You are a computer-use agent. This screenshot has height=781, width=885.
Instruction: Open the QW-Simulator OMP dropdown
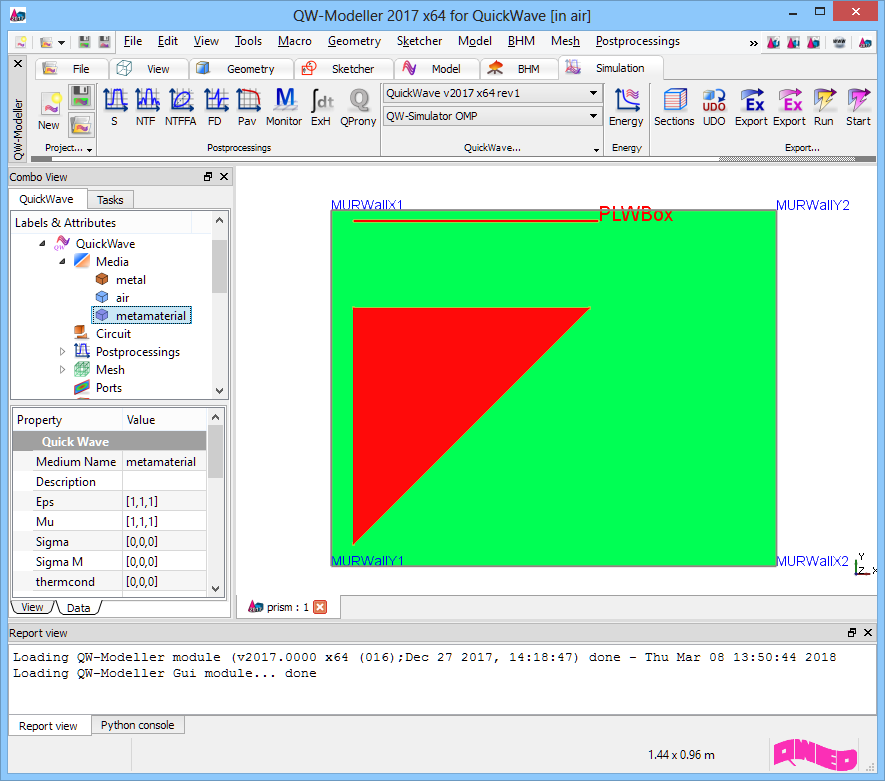pyautogui.click(x=593, y=117)
